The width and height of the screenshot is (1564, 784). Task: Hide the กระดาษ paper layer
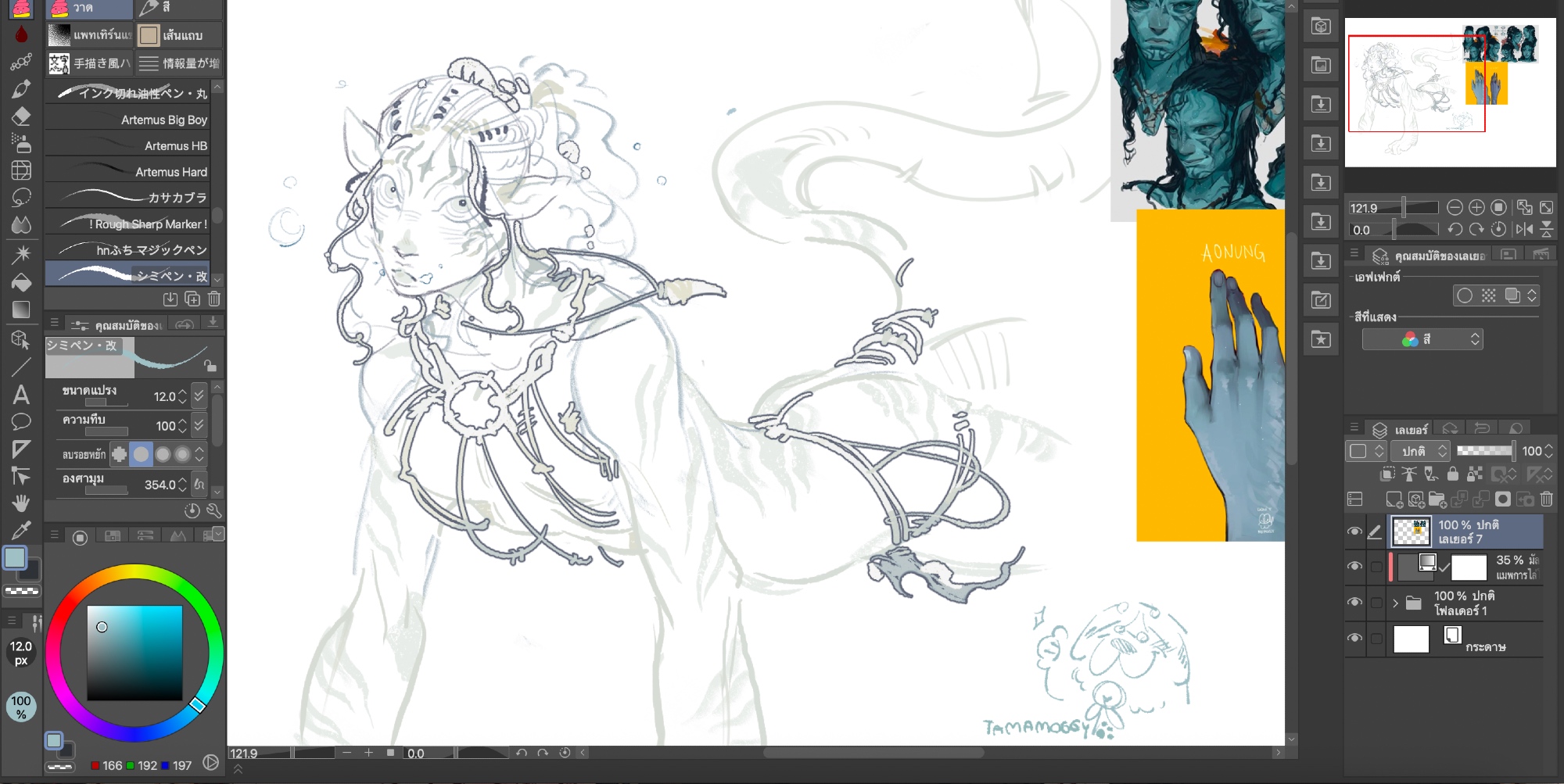point(1354,638)
